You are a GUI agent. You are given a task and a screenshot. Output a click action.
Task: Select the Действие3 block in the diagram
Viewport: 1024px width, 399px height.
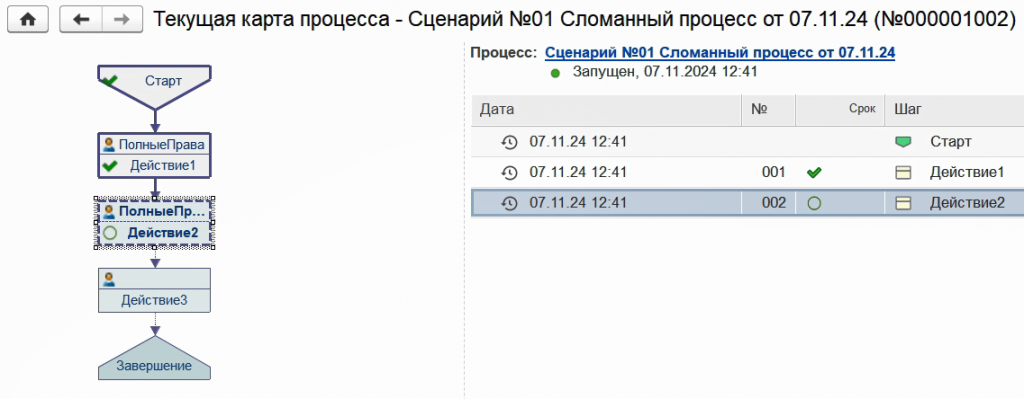[x=154, y=290]
